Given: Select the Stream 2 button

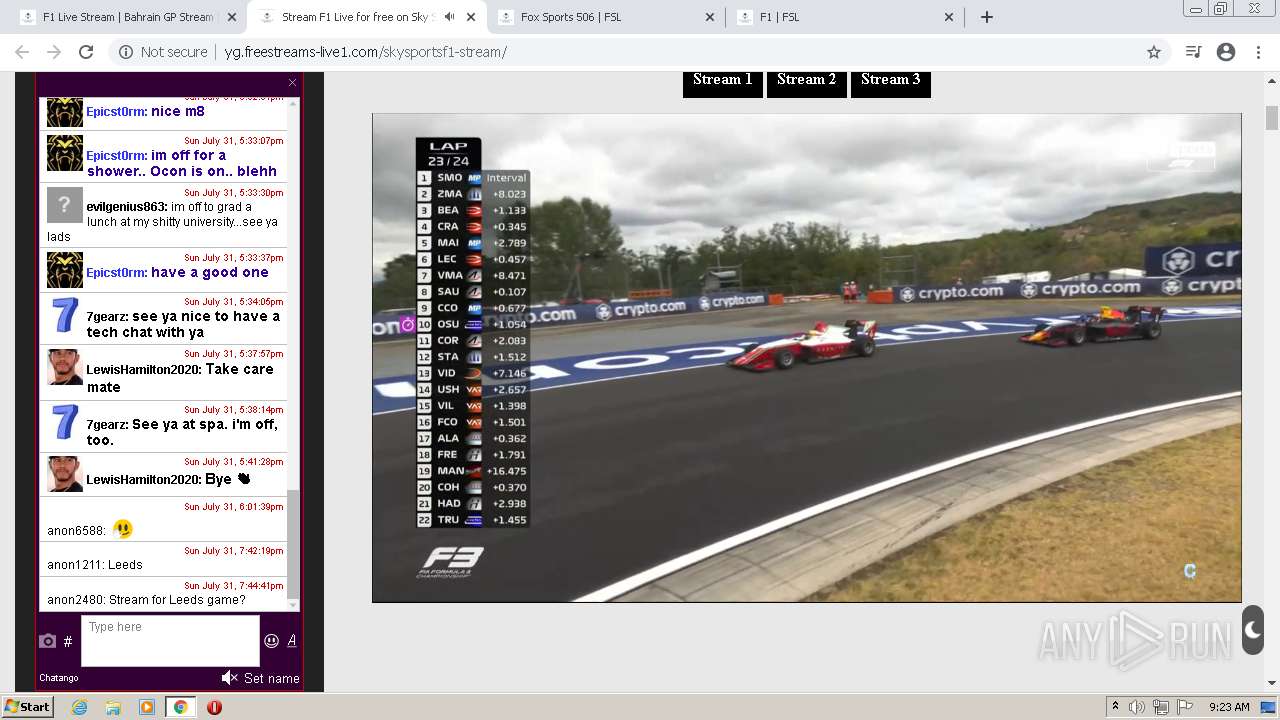Looking at the screenshot, I should point(807,80).
